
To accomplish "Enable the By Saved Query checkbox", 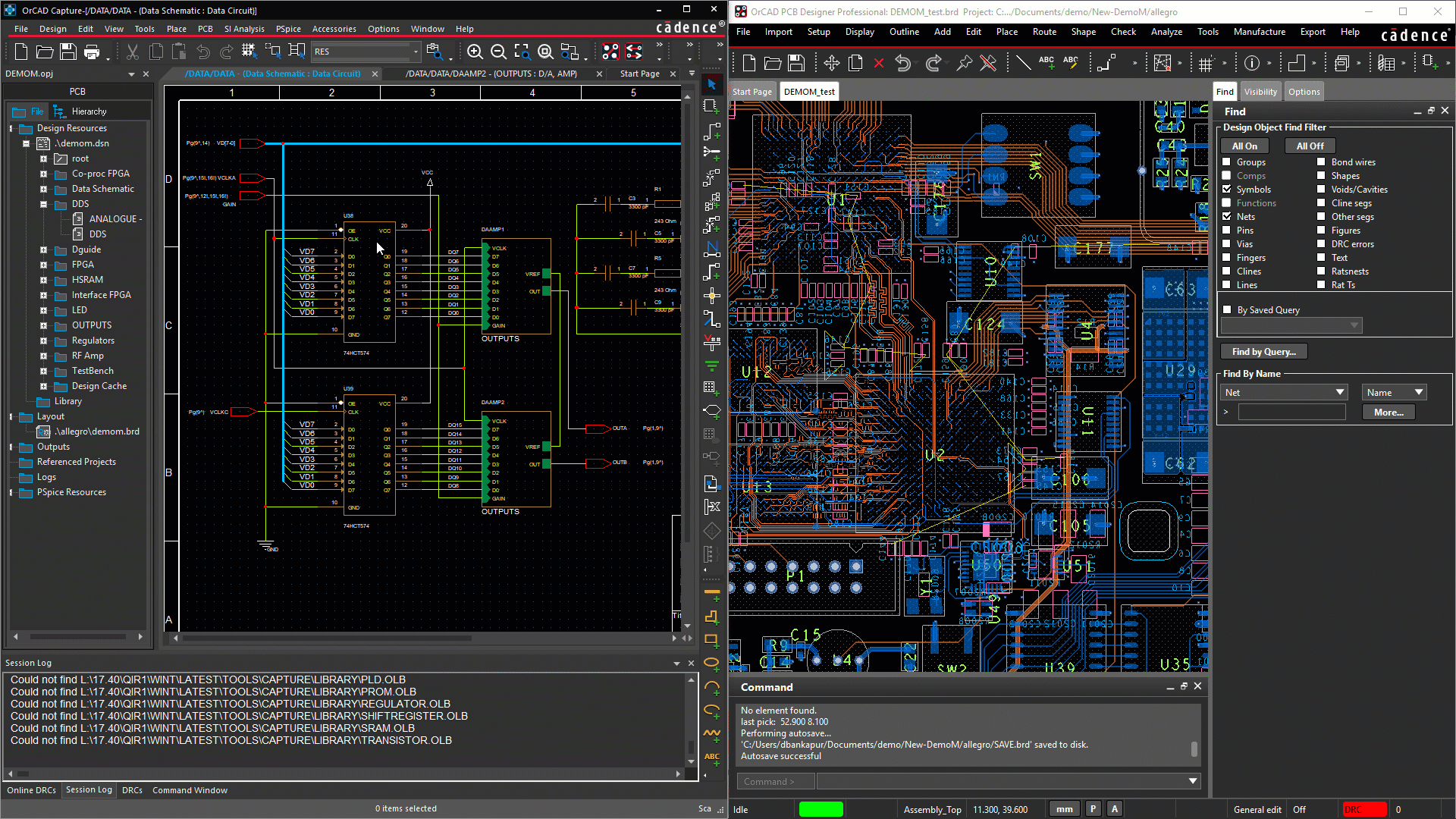I will [x=1227, y=309].
